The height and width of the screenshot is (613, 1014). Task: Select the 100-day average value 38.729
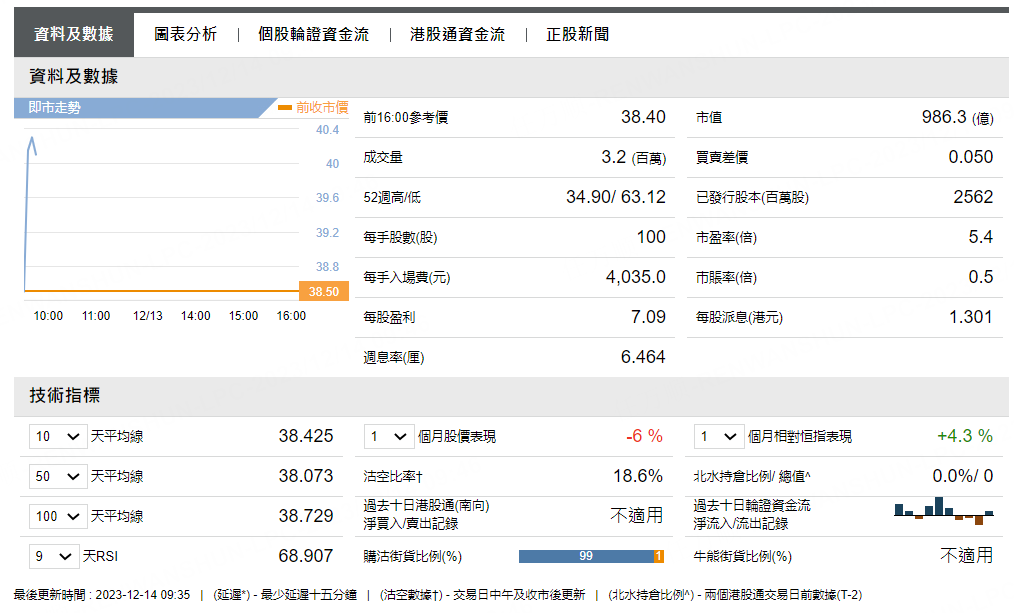click(306, 517)
